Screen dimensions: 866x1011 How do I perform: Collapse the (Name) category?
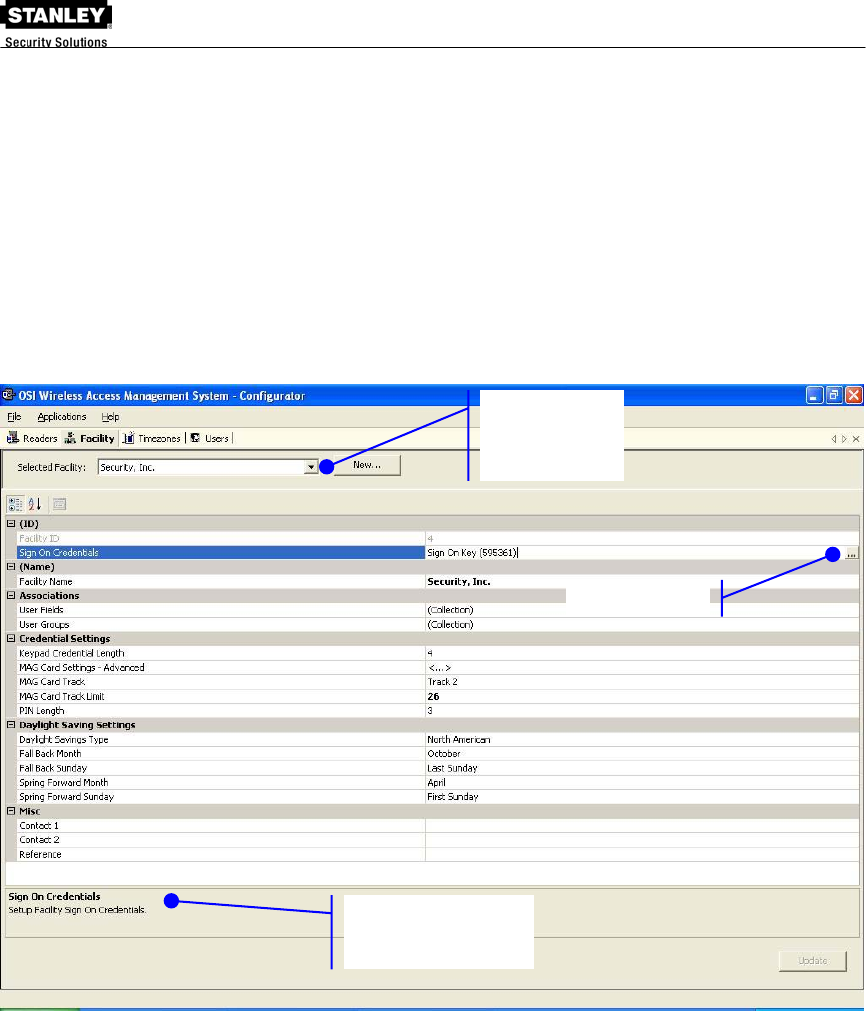[x=11, y=567]
